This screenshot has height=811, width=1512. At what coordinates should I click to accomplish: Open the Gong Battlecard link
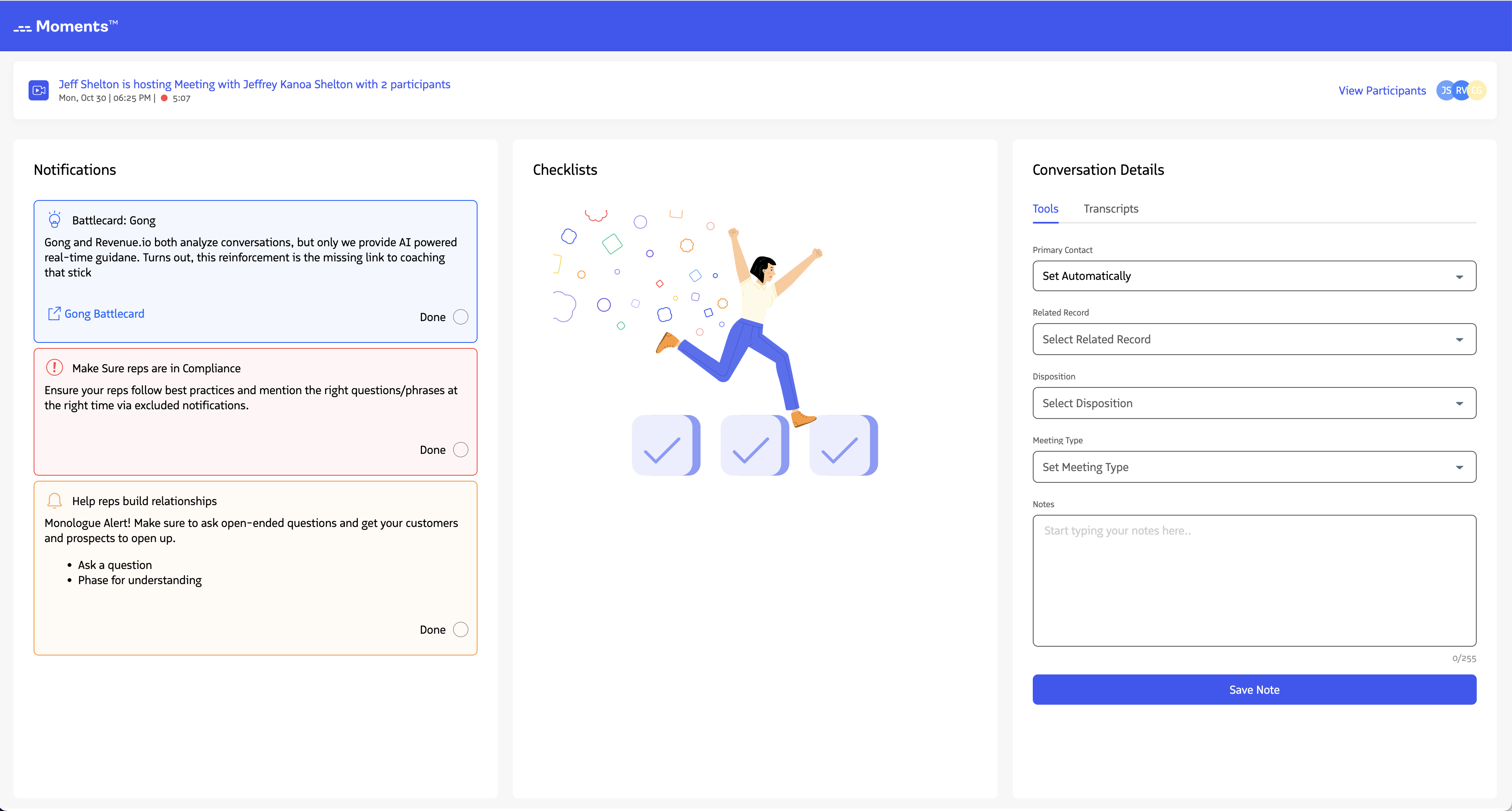pos(104,313)
